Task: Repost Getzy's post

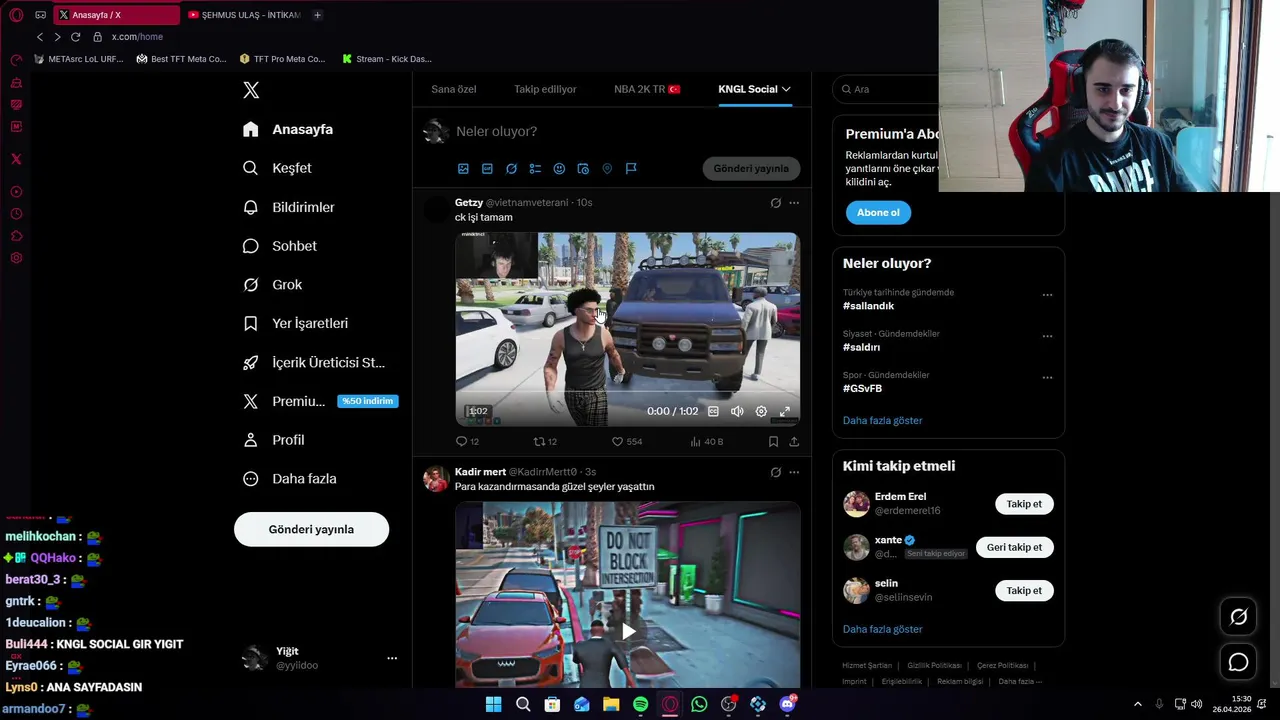Action: pos(545,441)
